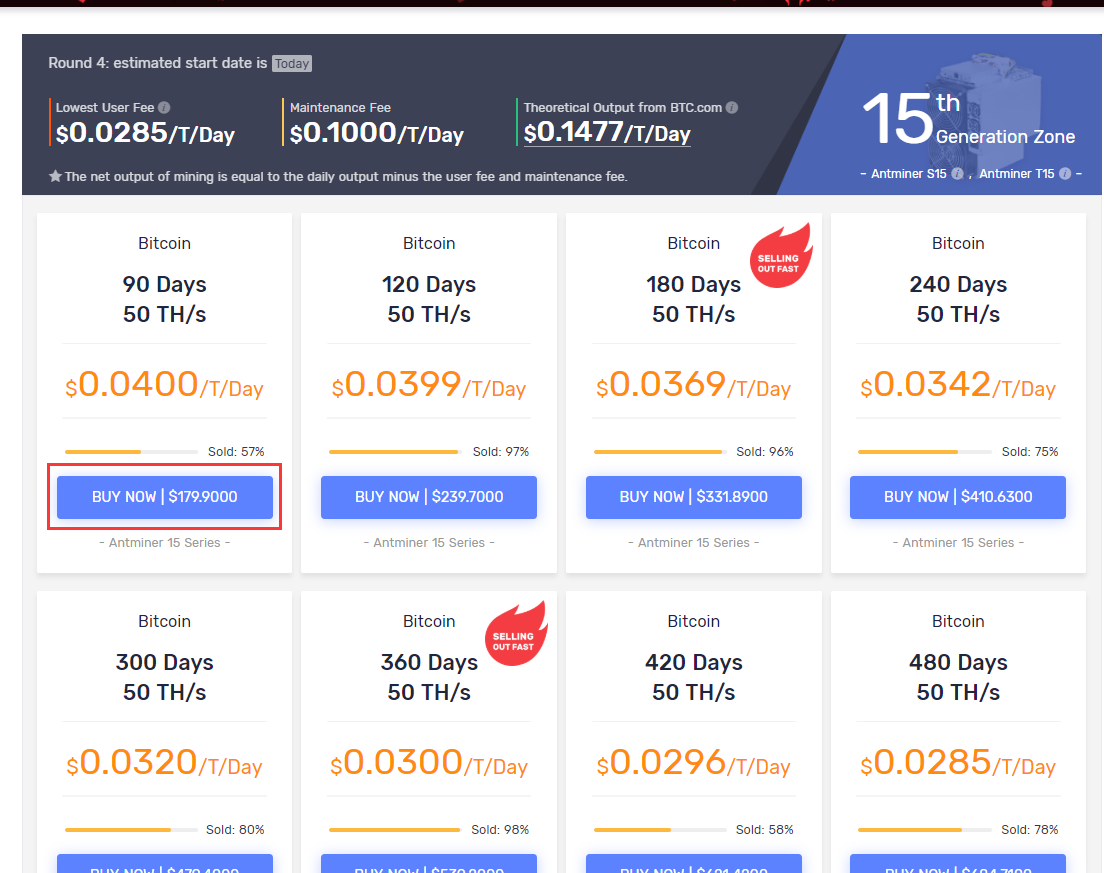Click the $0.0369/T/Day price
Screen dimensions: 1104x873
694,385
